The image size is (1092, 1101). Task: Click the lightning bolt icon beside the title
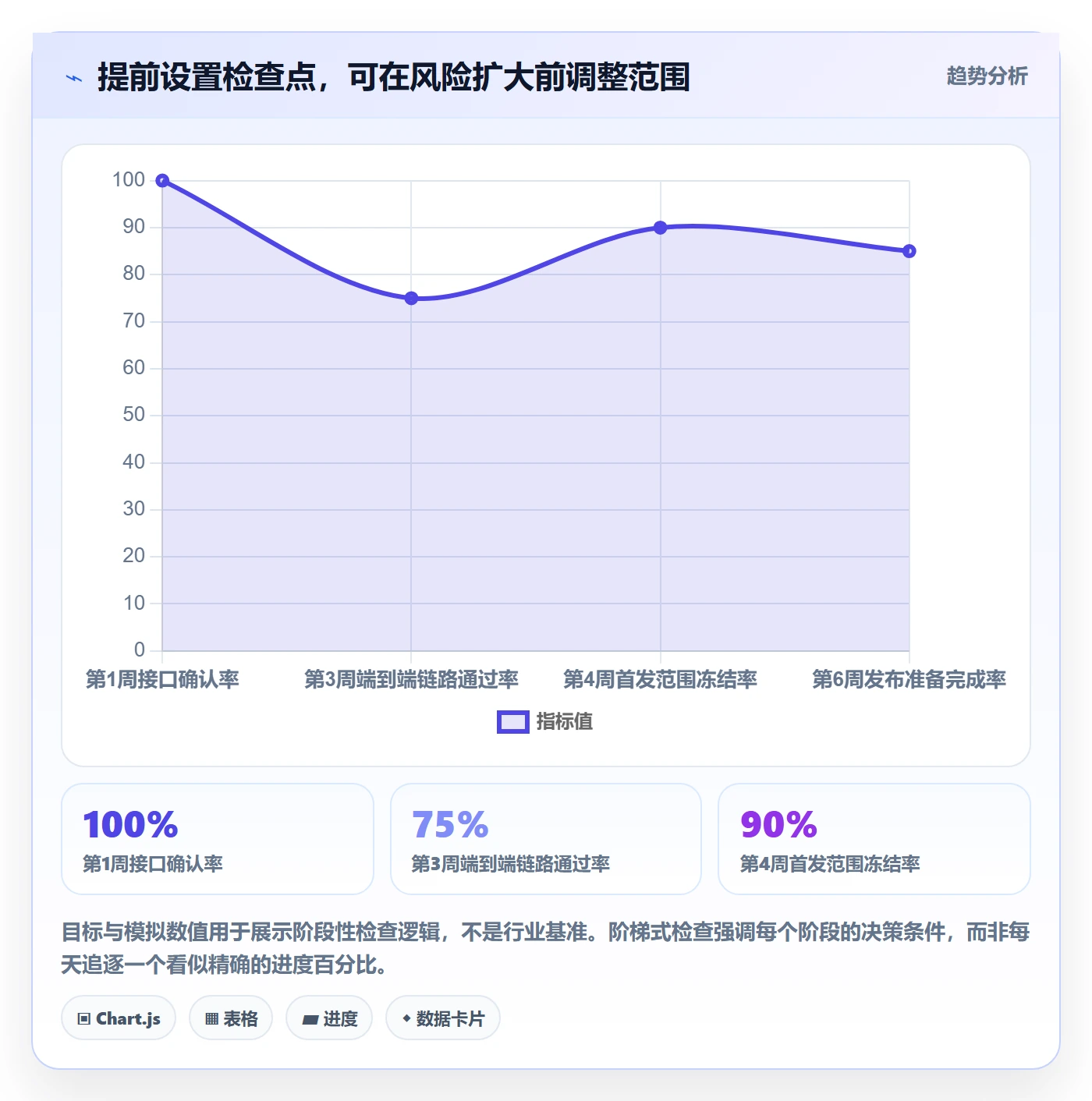(74, 78)
